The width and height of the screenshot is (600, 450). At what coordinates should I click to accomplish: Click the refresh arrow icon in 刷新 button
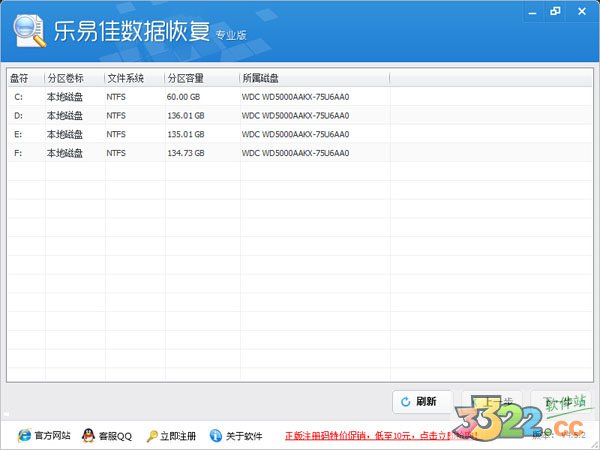pyautogui.click(x=405, y=402)
